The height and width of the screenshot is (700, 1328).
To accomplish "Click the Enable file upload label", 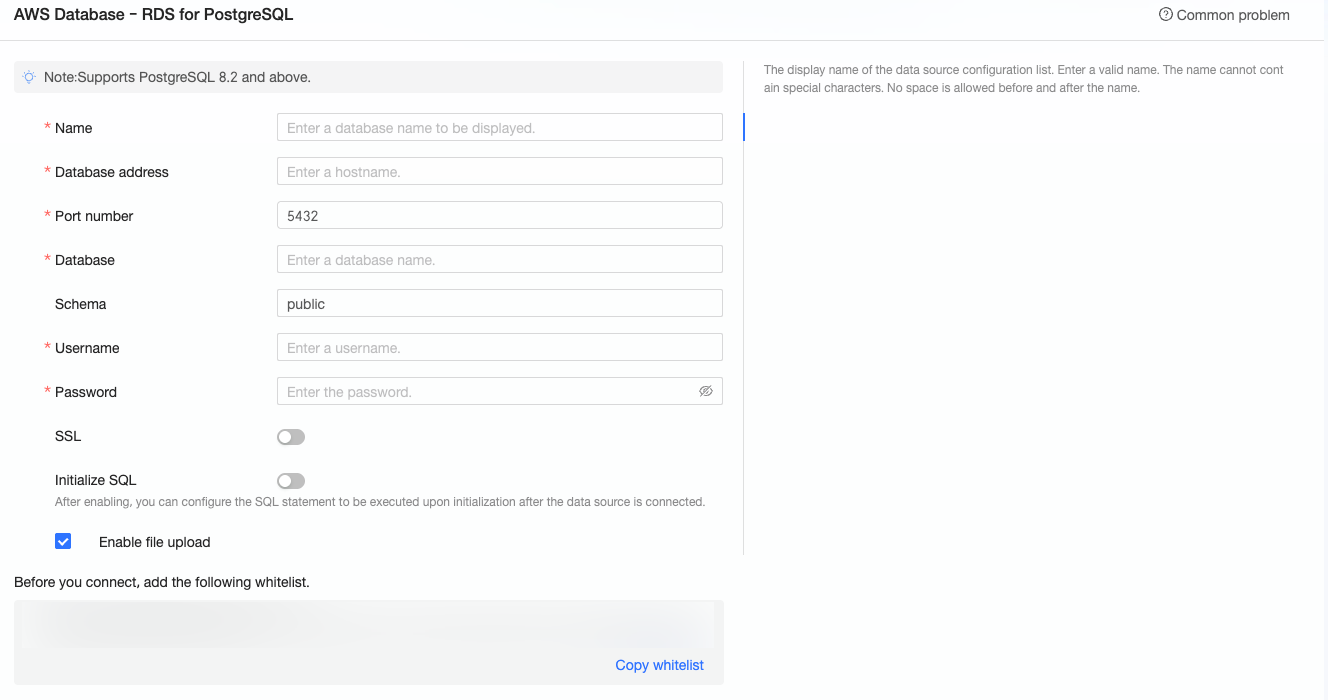I will point(155,542).
